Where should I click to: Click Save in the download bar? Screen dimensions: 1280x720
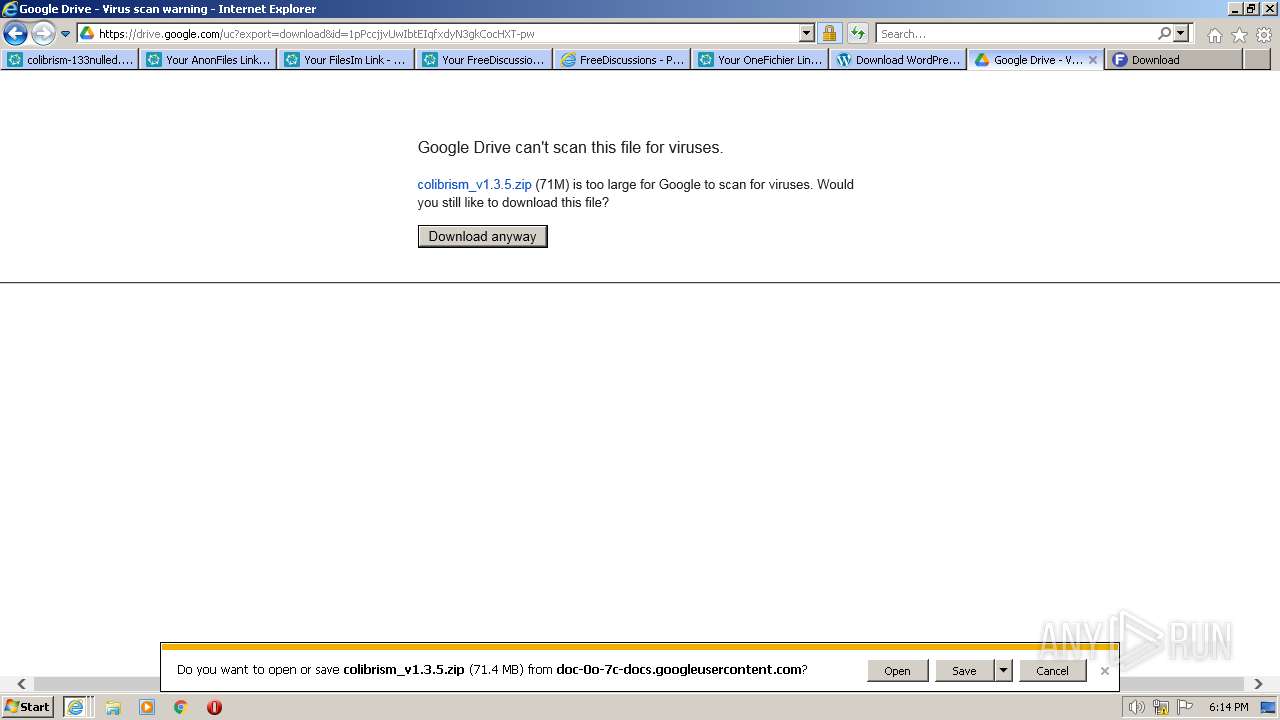pyautogui.click(x=964, y=670)
